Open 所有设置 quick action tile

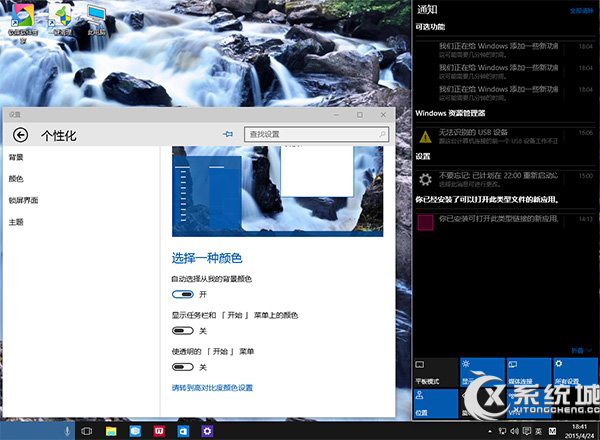575,372
